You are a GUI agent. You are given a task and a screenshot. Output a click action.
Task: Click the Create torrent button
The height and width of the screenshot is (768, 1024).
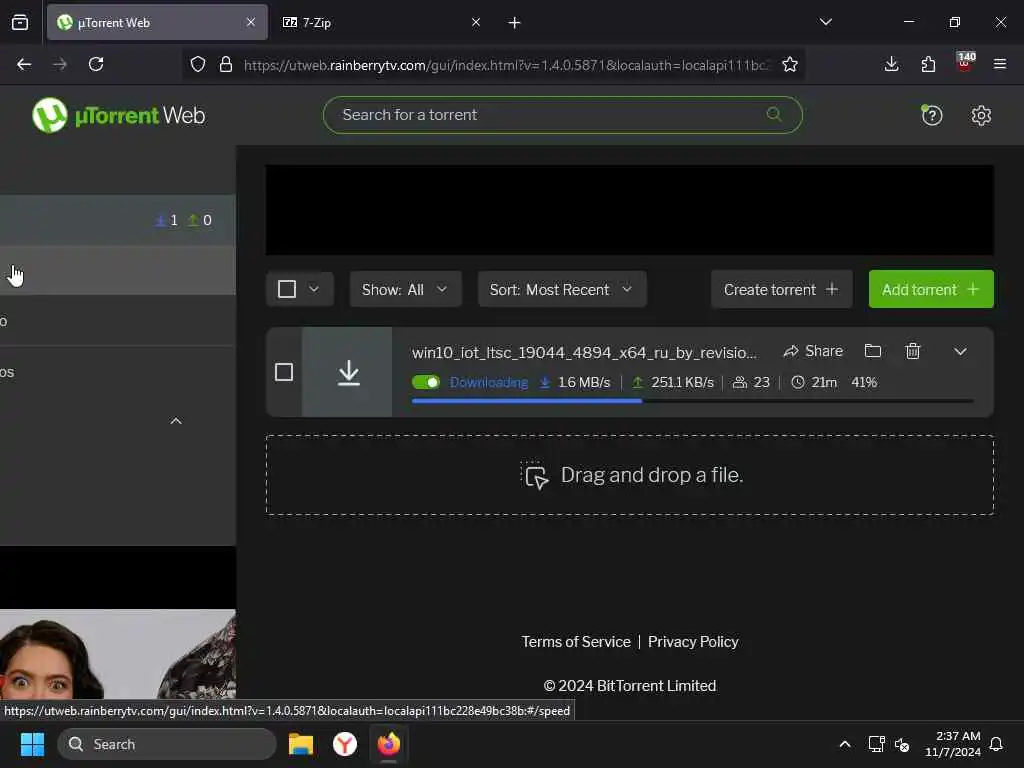[781, 289]
